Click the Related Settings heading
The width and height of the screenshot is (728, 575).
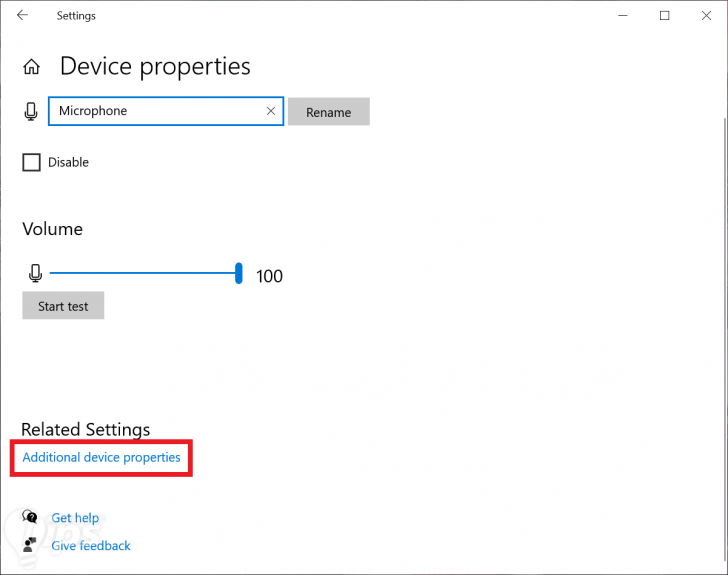[86, 429]
